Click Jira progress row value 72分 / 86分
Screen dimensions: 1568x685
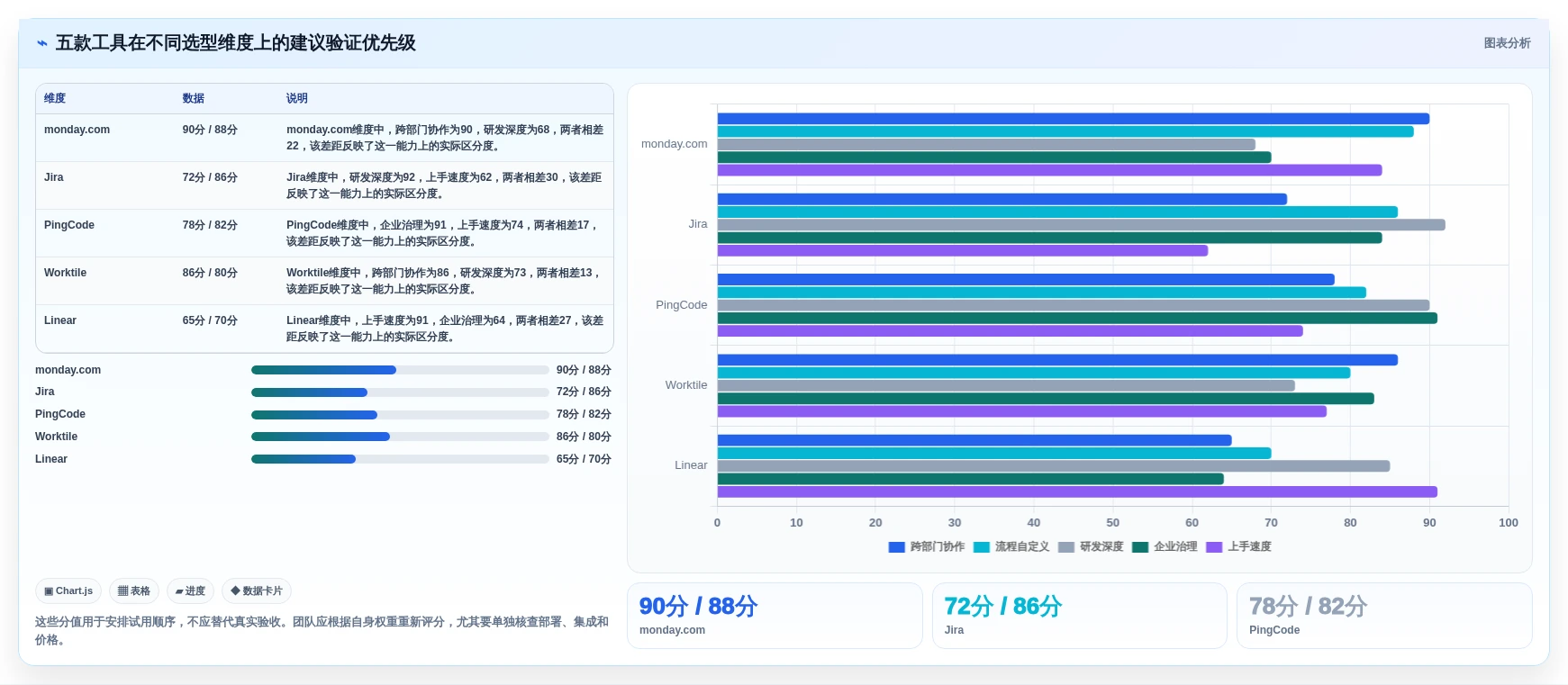pyautogui.click(x=584, y=392)
